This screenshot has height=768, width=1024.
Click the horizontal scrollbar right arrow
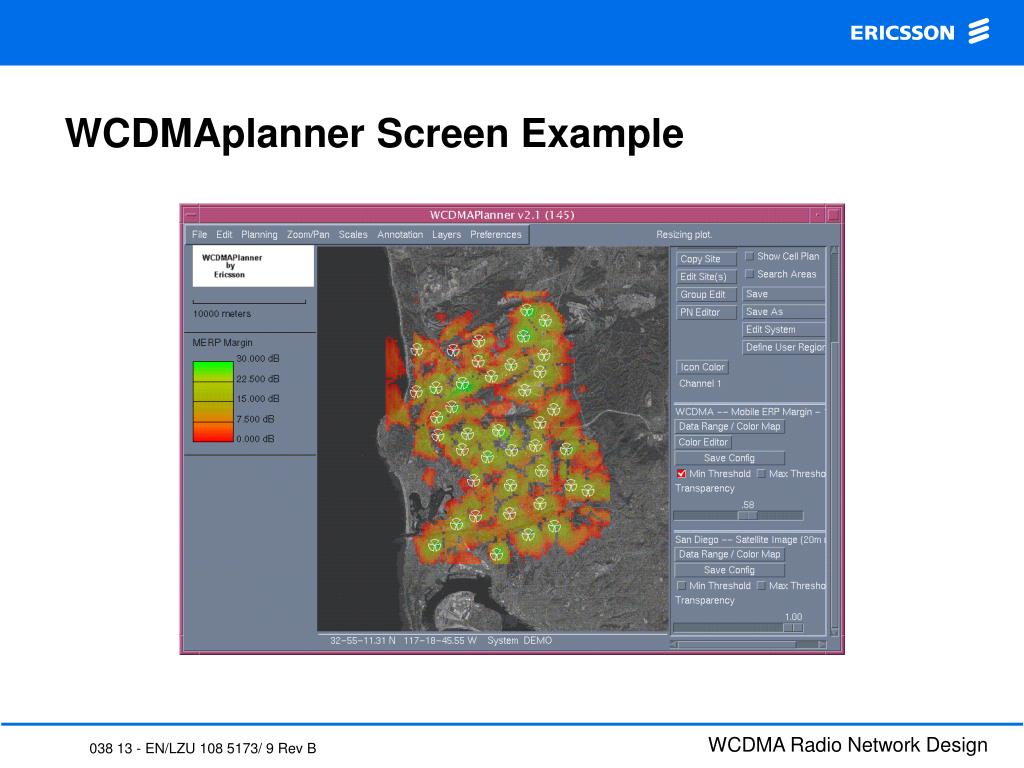822,645
